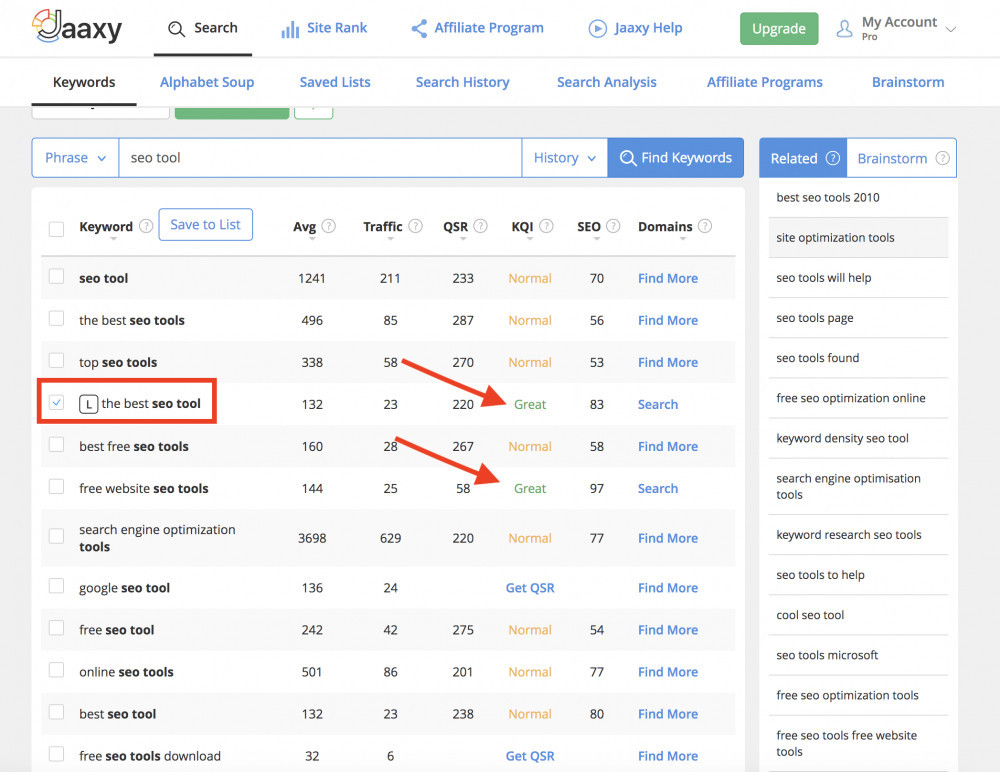The width and height of the screenshot is (1000, 772).
Task: Click the Jaaxy logo
Action: coord(77,27)
